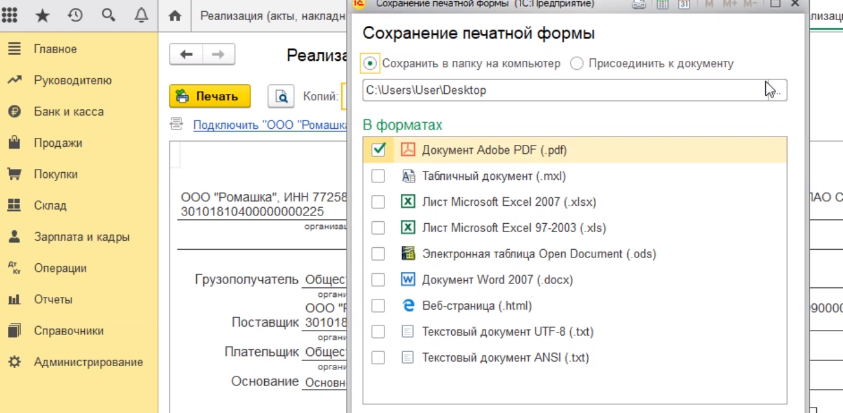Screen dimensions: 843x413
Task: Click the search magnifier icon
Action: tap(108, 16)
